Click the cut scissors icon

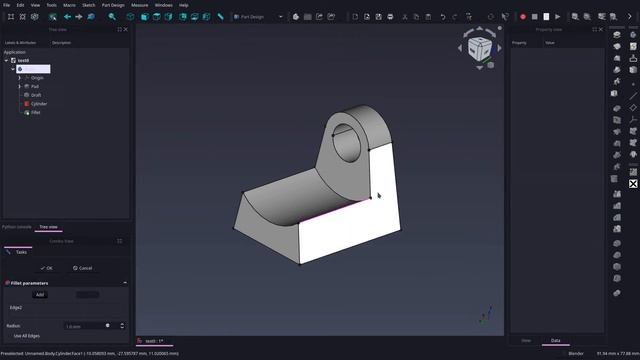[x=404, y=17]
